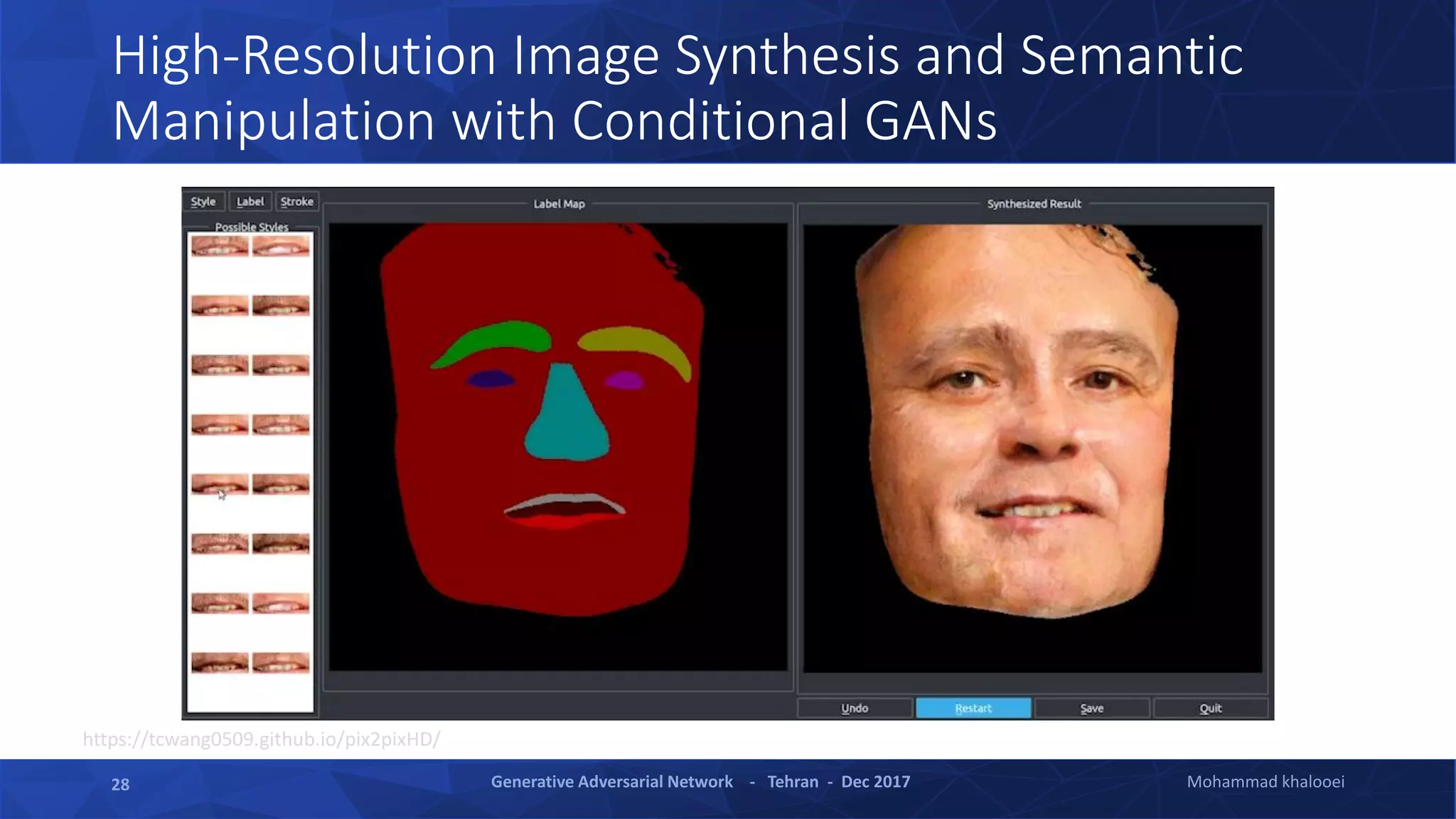Viewport: 1456px width, 819px height.
Task: Select second row right mouth style thumbnail
Action: (x=281, y=306)
